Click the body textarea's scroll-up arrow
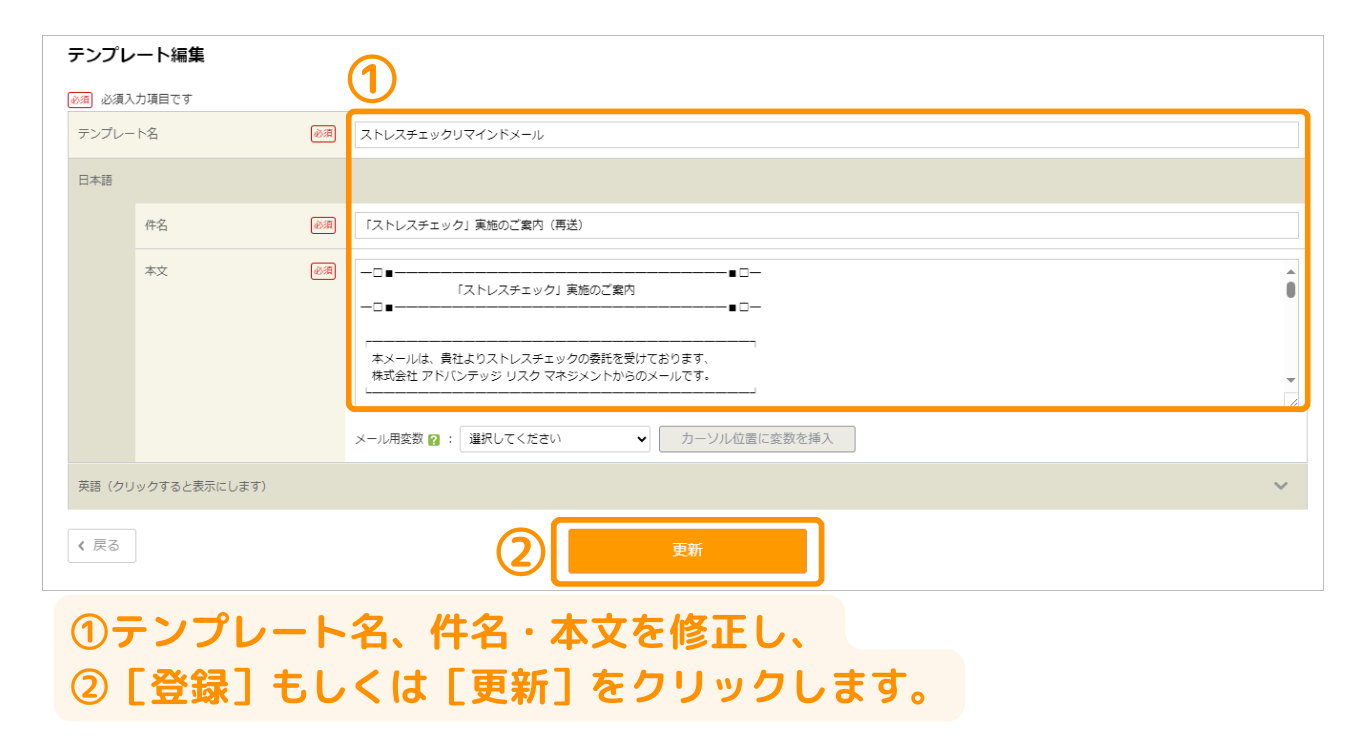Screen dimensions: 1366x746 point(1290,272)
